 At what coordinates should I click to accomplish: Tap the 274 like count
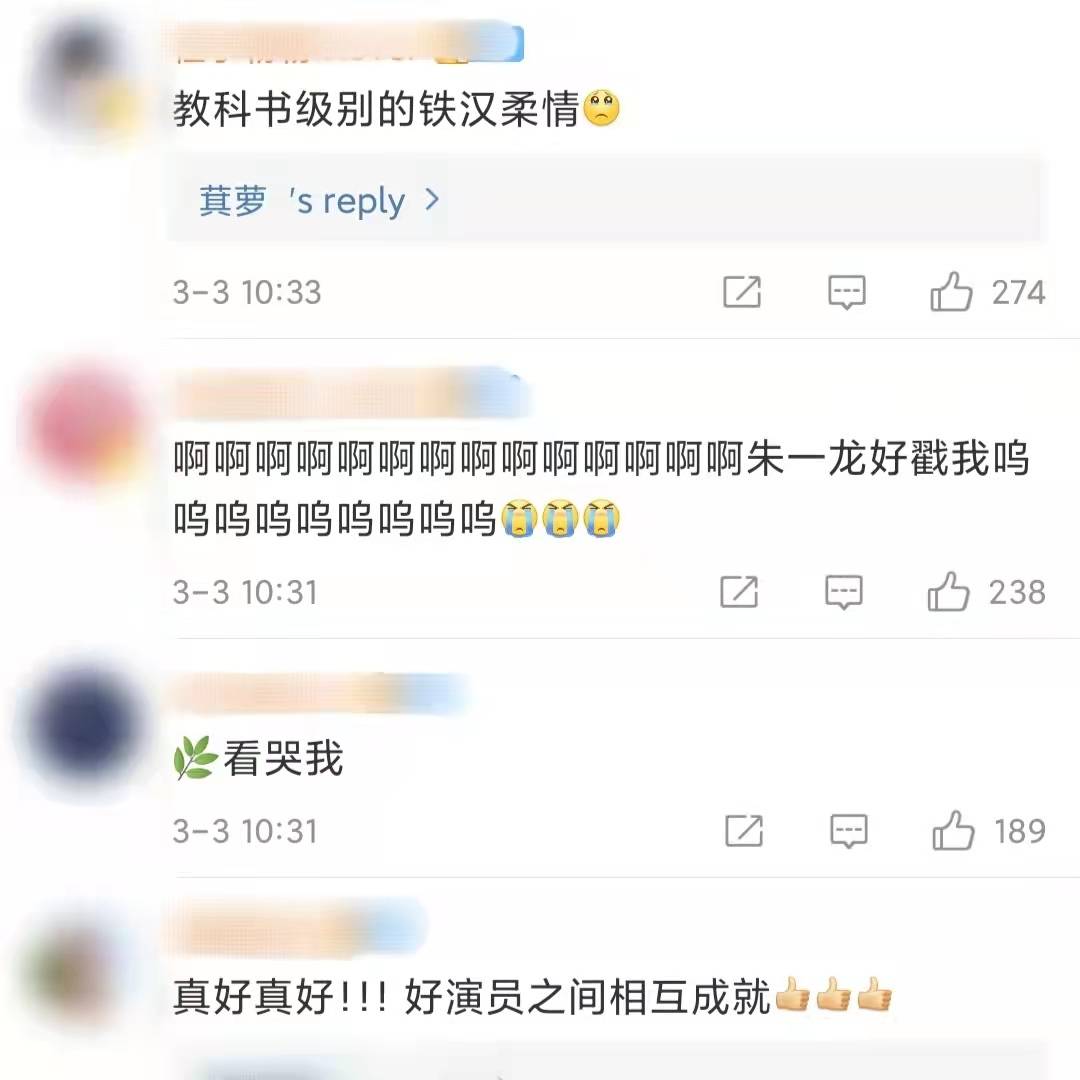pyautogui.click(x=1019, y=292)
